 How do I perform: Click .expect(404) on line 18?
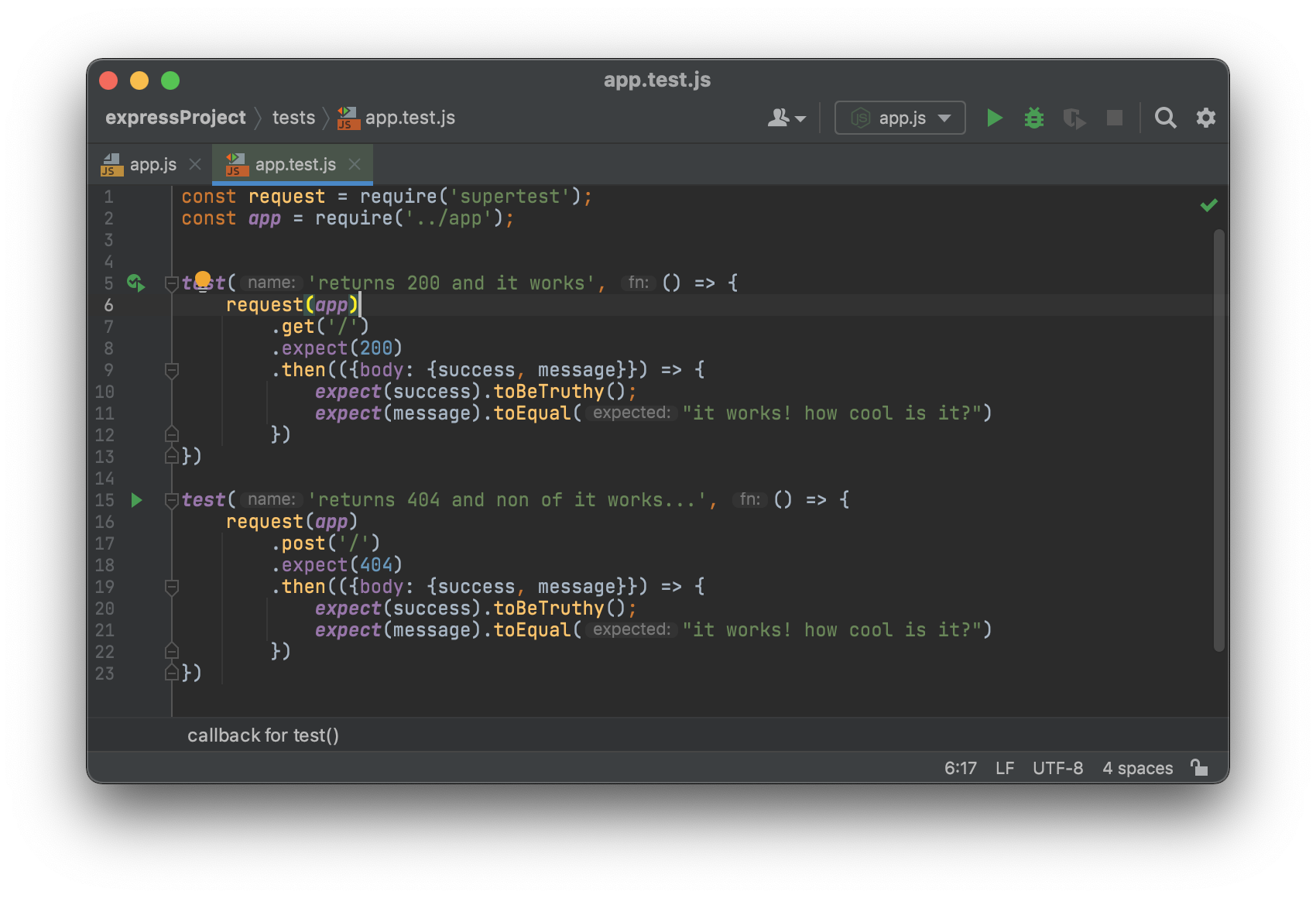pyautogui.click(x=337, y=565)
